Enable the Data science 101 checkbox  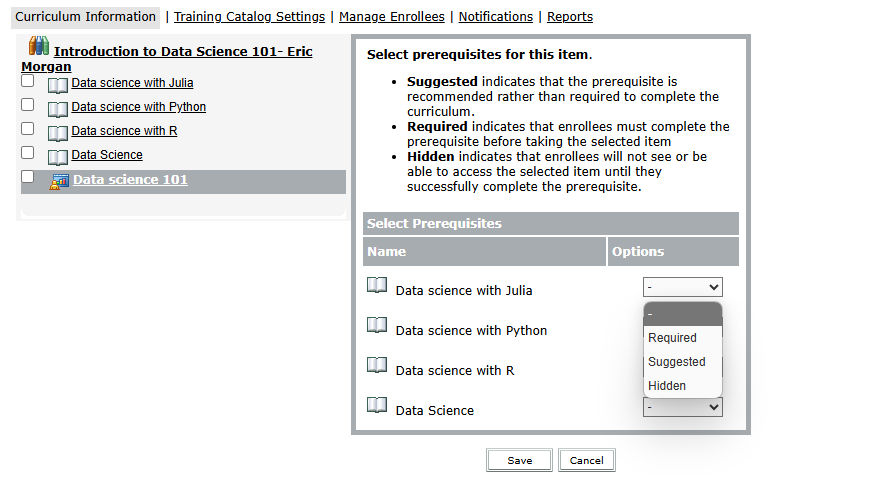tap(28, 177)
